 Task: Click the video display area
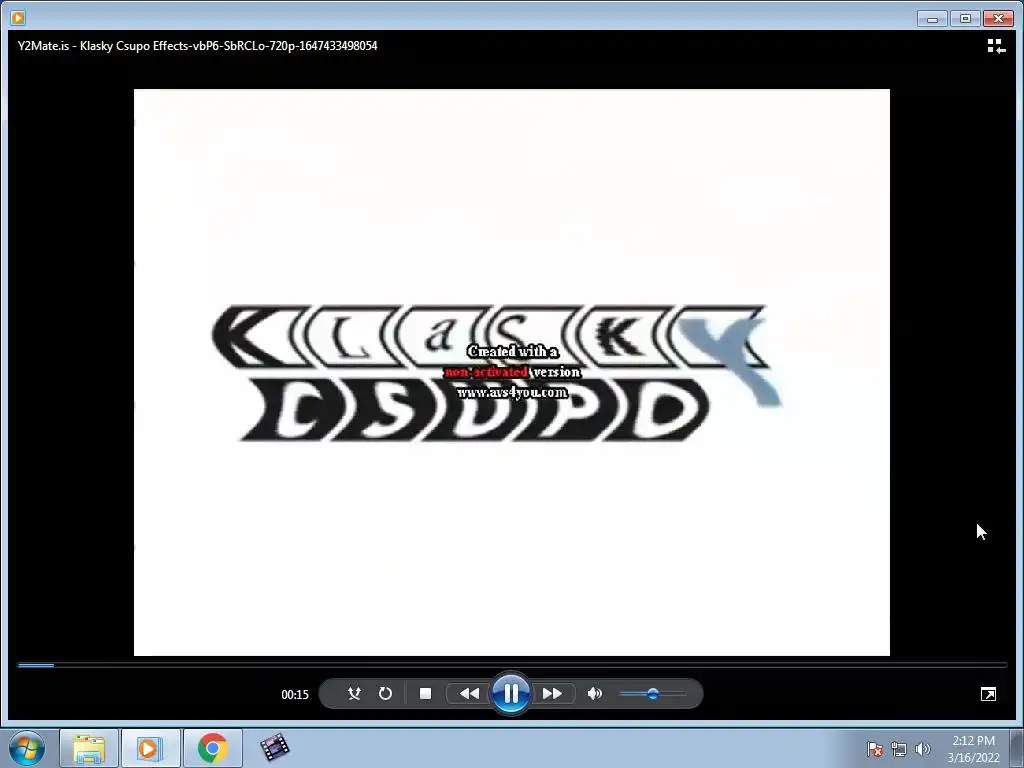click(x=511, y=372)
